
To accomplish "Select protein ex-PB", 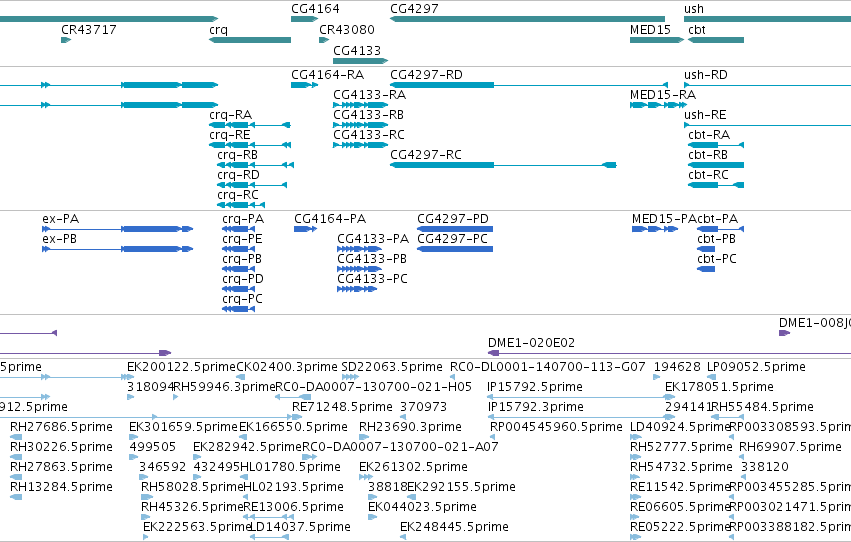I will (117, 249).
